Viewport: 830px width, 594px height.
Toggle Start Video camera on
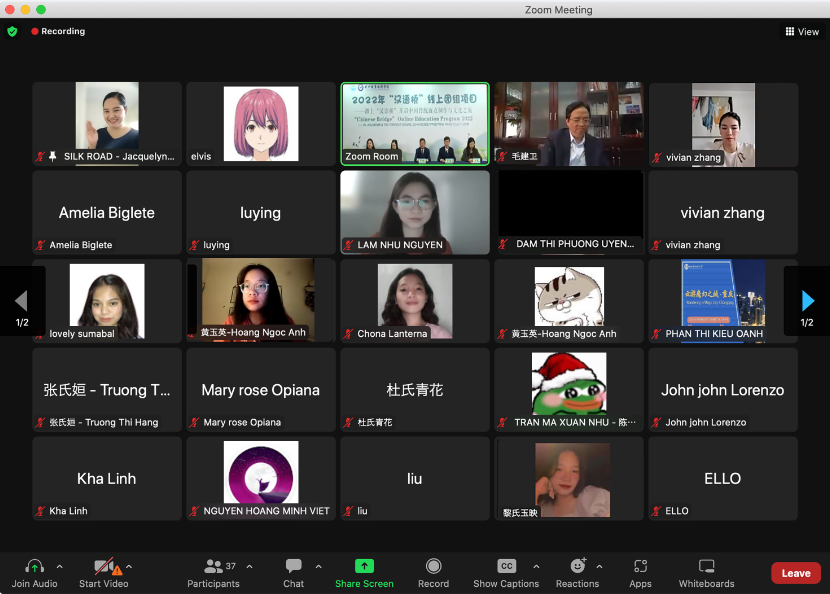[103, 567]
